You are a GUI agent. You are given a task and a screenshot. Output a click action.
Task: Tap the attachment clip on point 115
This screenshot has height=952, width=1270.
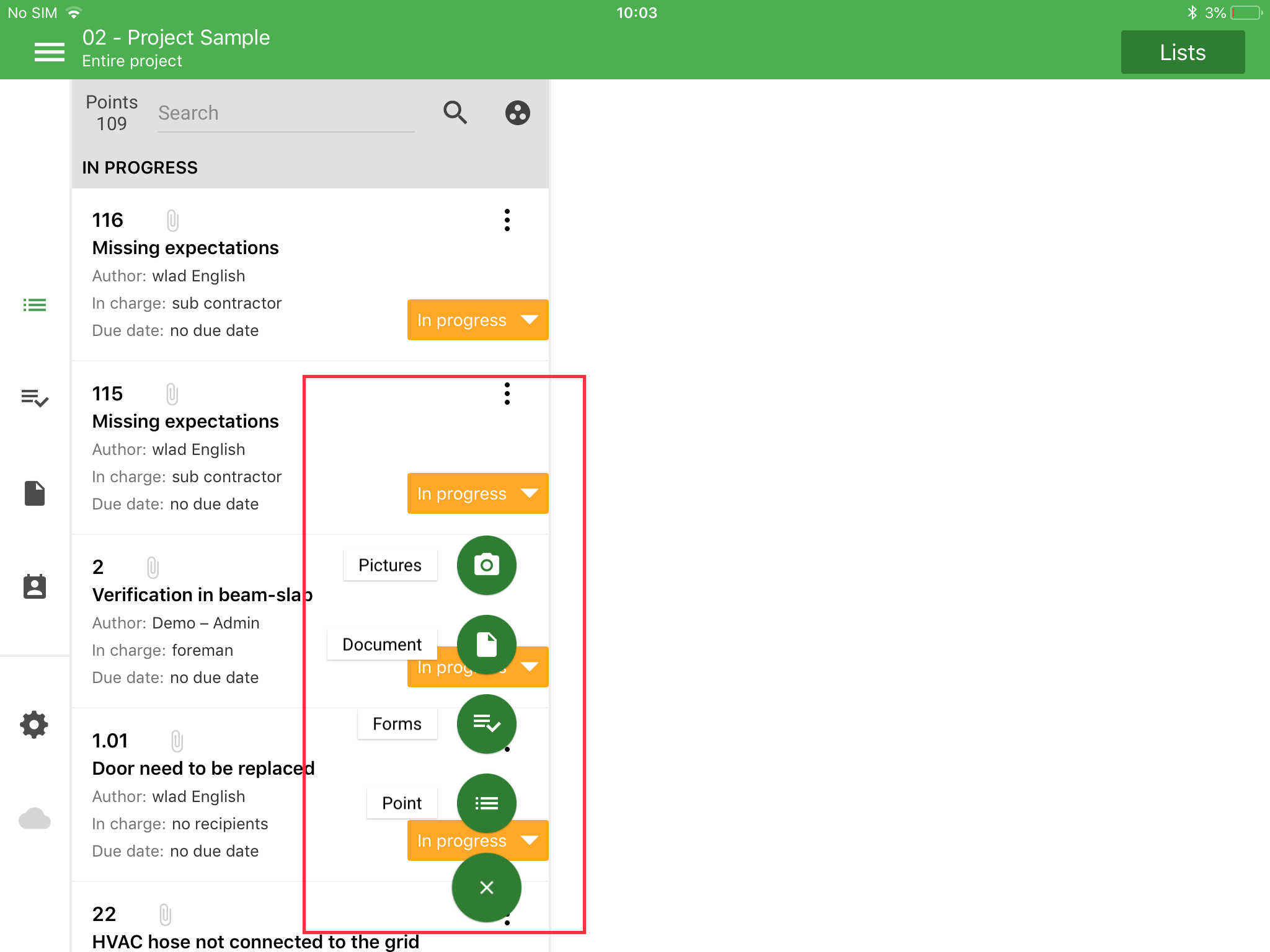coord(172,394)
